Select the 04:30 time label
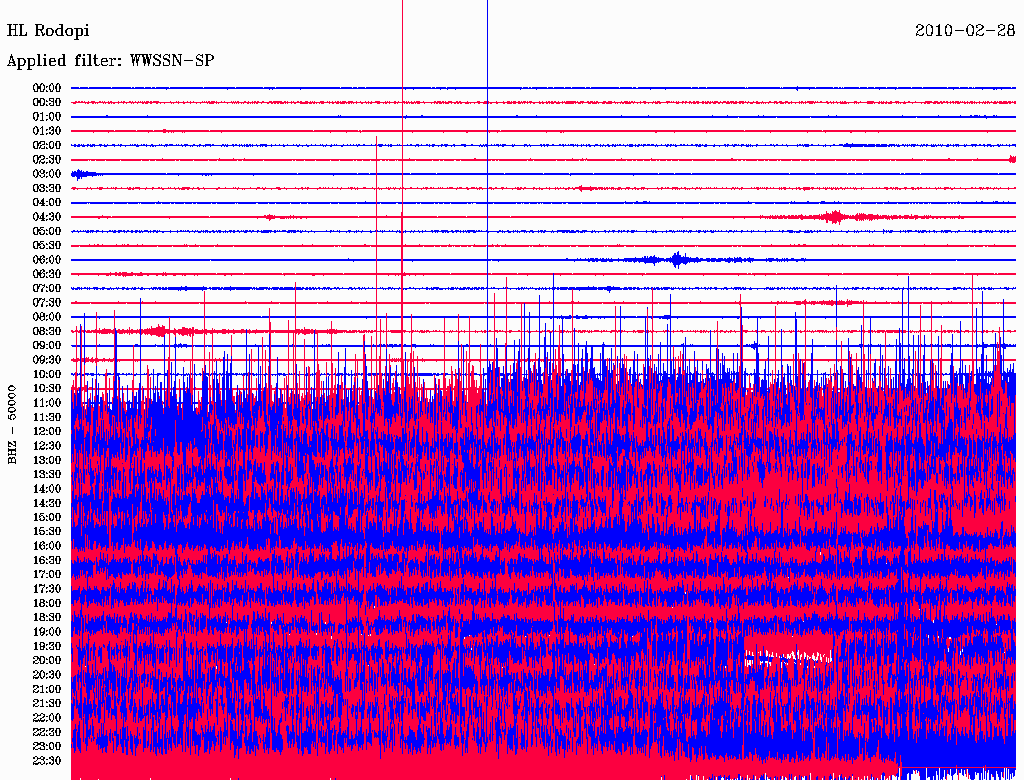Screen dimensions: 1024x780 point(47,217)
